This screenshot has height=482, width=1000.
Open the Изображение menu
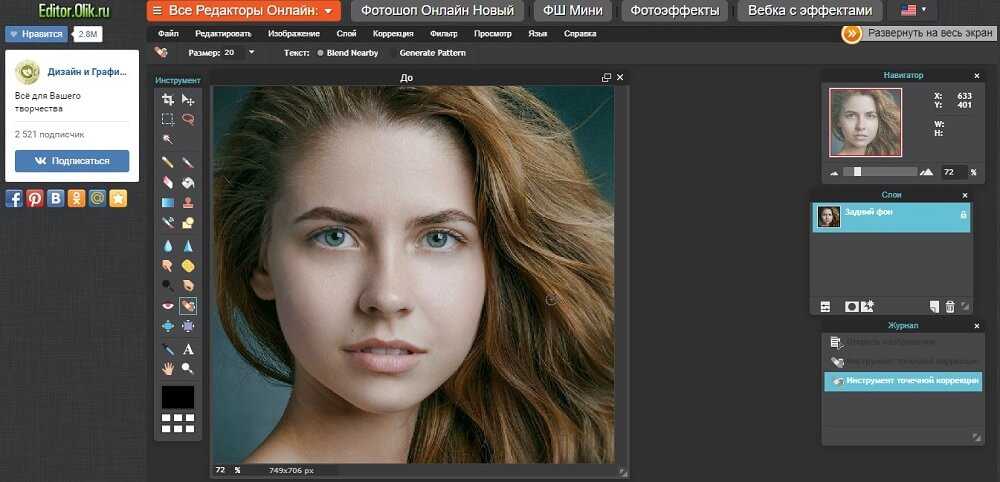[294, 33]
